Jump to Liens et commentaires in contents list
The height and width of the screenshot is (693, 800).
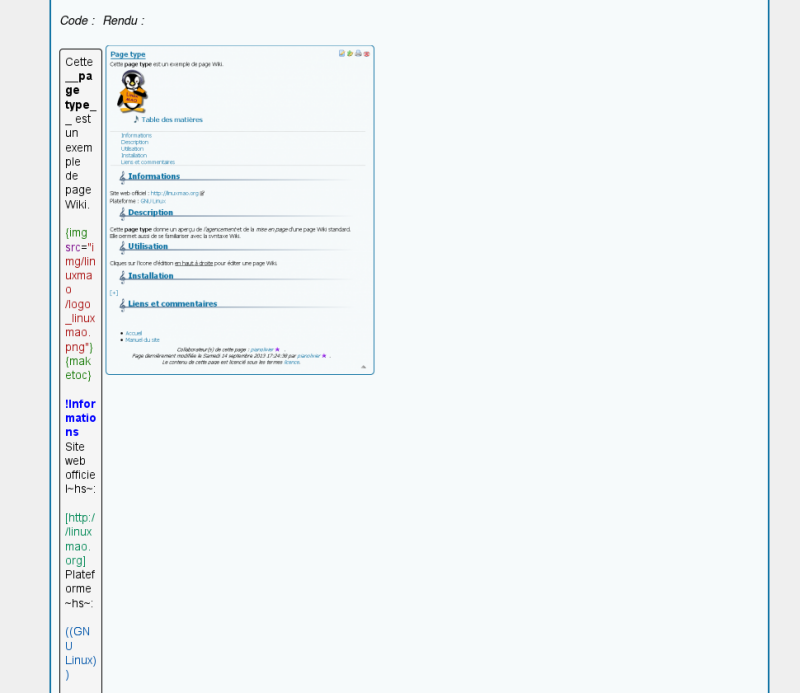click(x=148, y=162)
